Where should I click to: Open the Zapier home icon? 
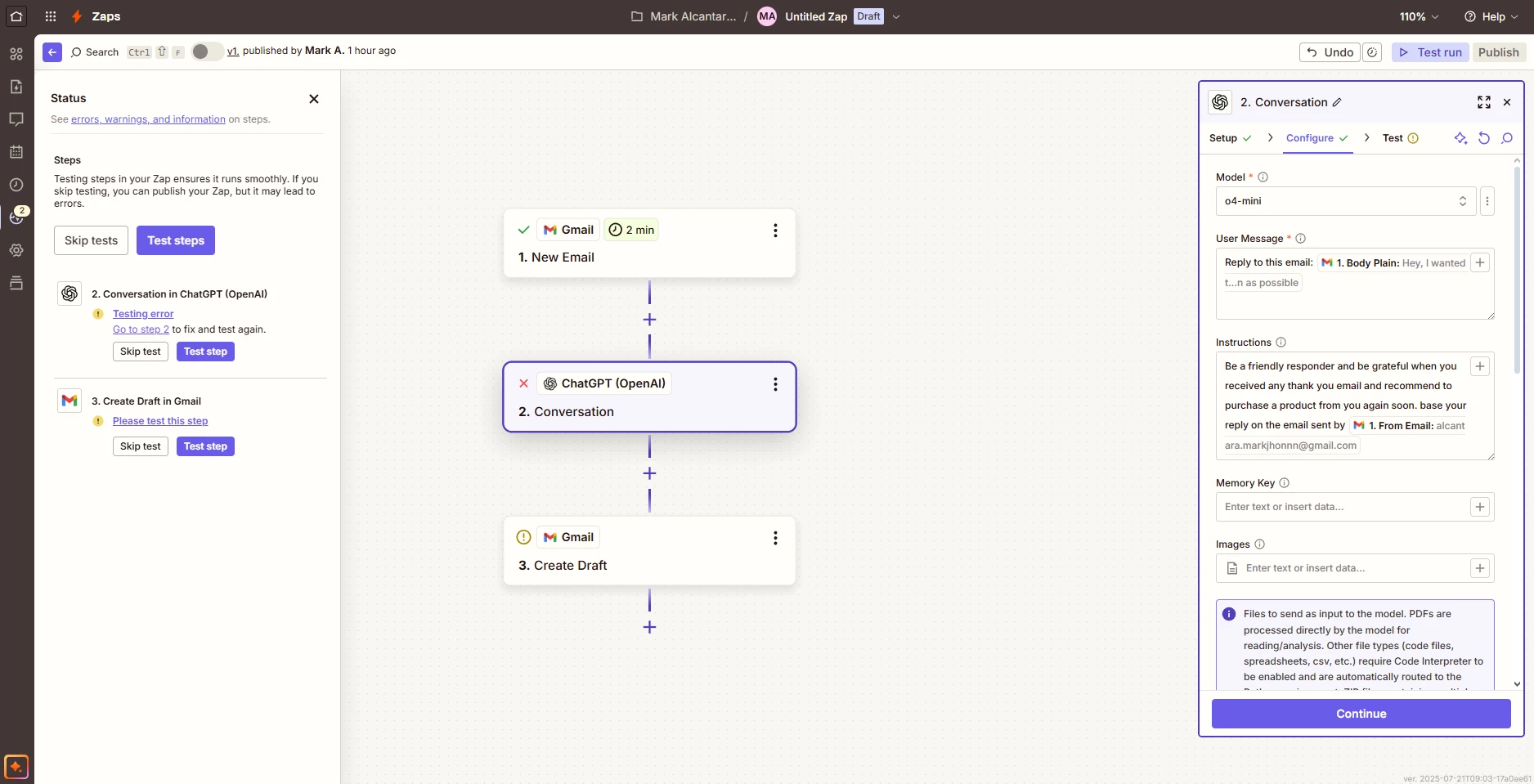(16, 16)
